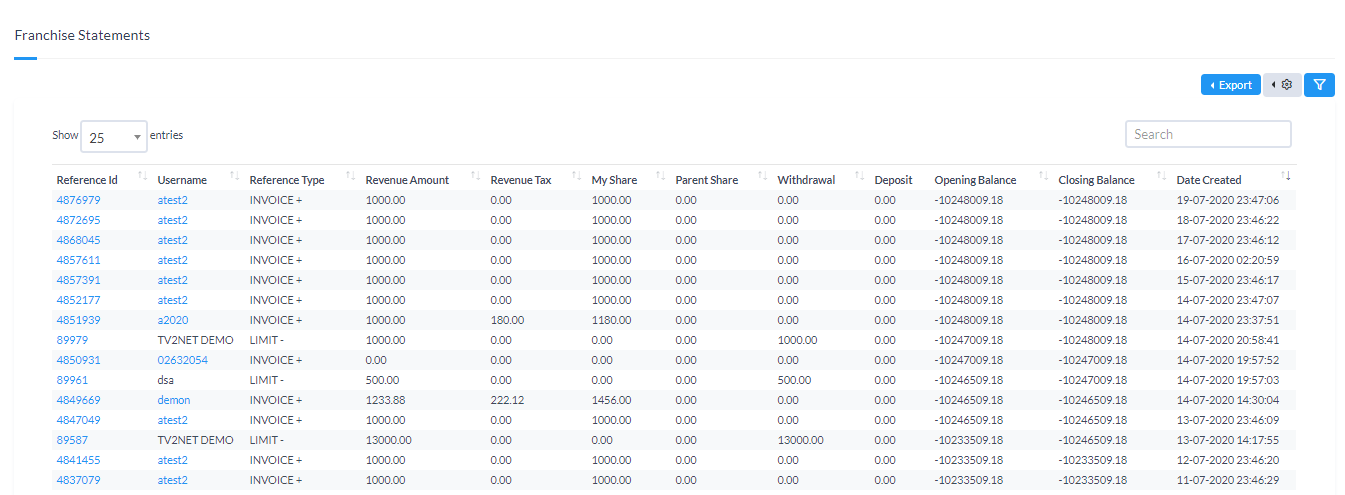Sort by Reference Type column header
This screenshot has width=1345, height=495.
pyautogui.click(x=287, y=180)
